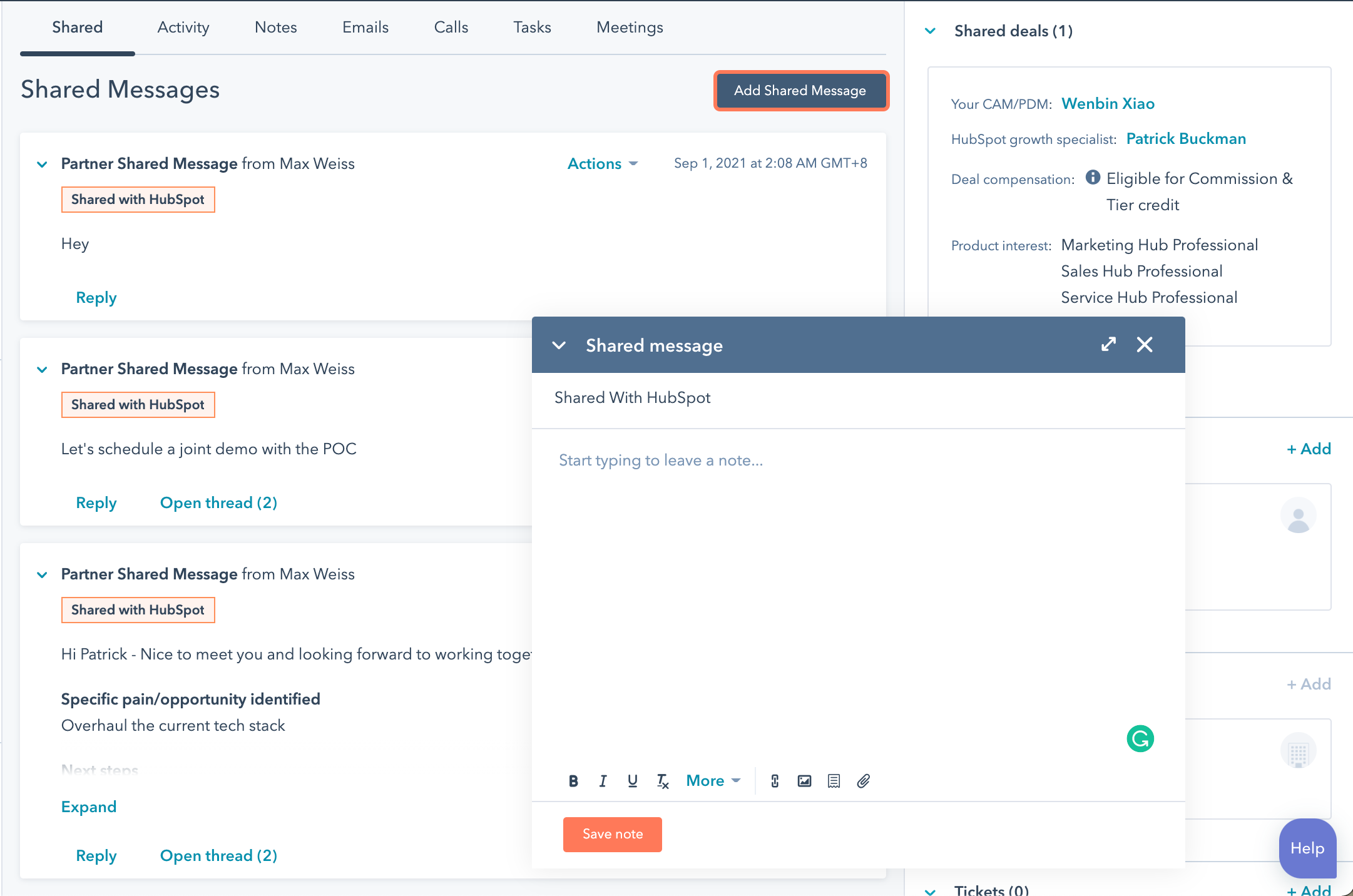Screen dimensions: 1353x896
Task: Insert a link into the note
Action: [x=775, y=781]
